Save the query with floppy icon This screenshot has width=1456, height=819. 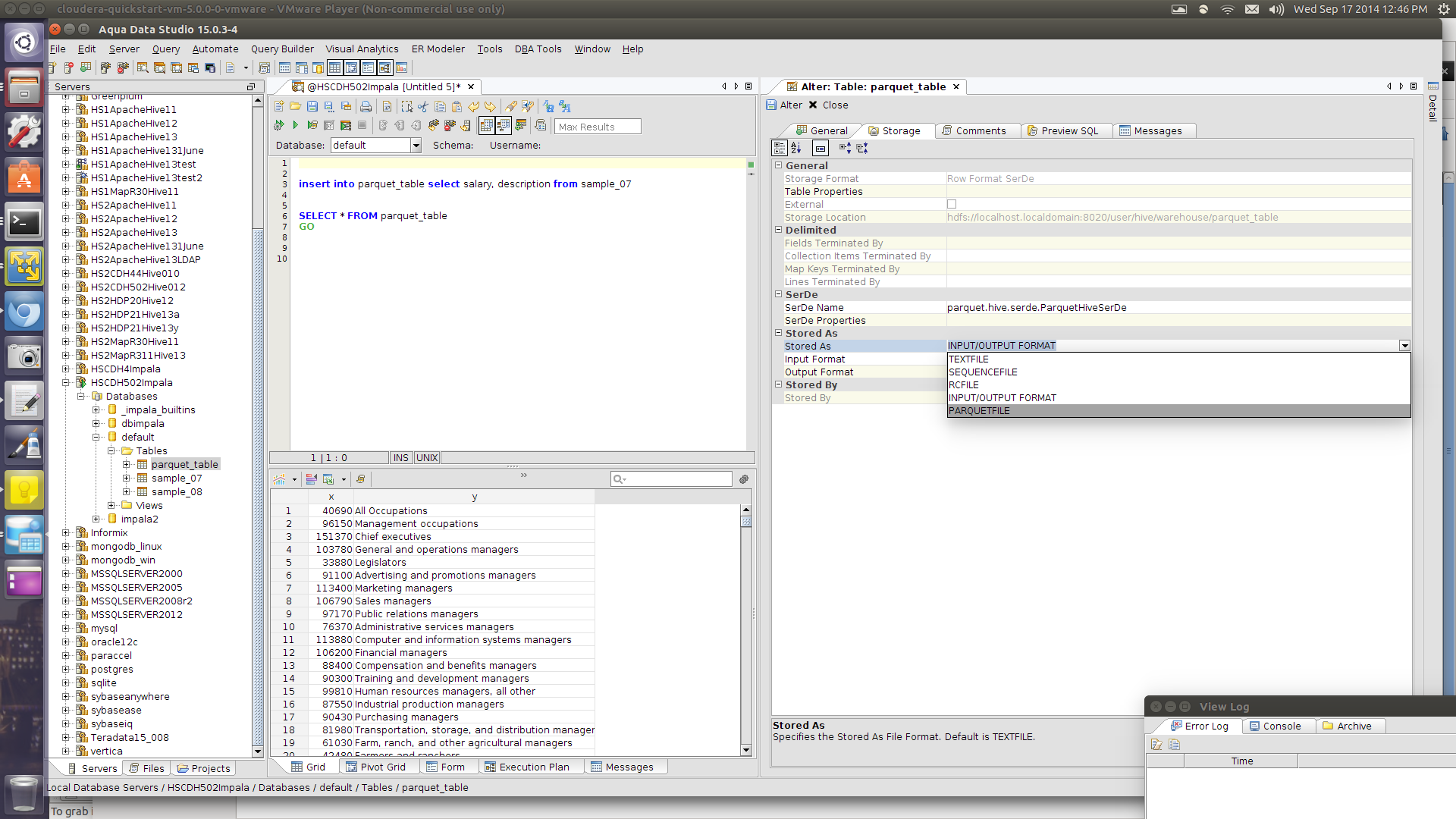(312, 107)
